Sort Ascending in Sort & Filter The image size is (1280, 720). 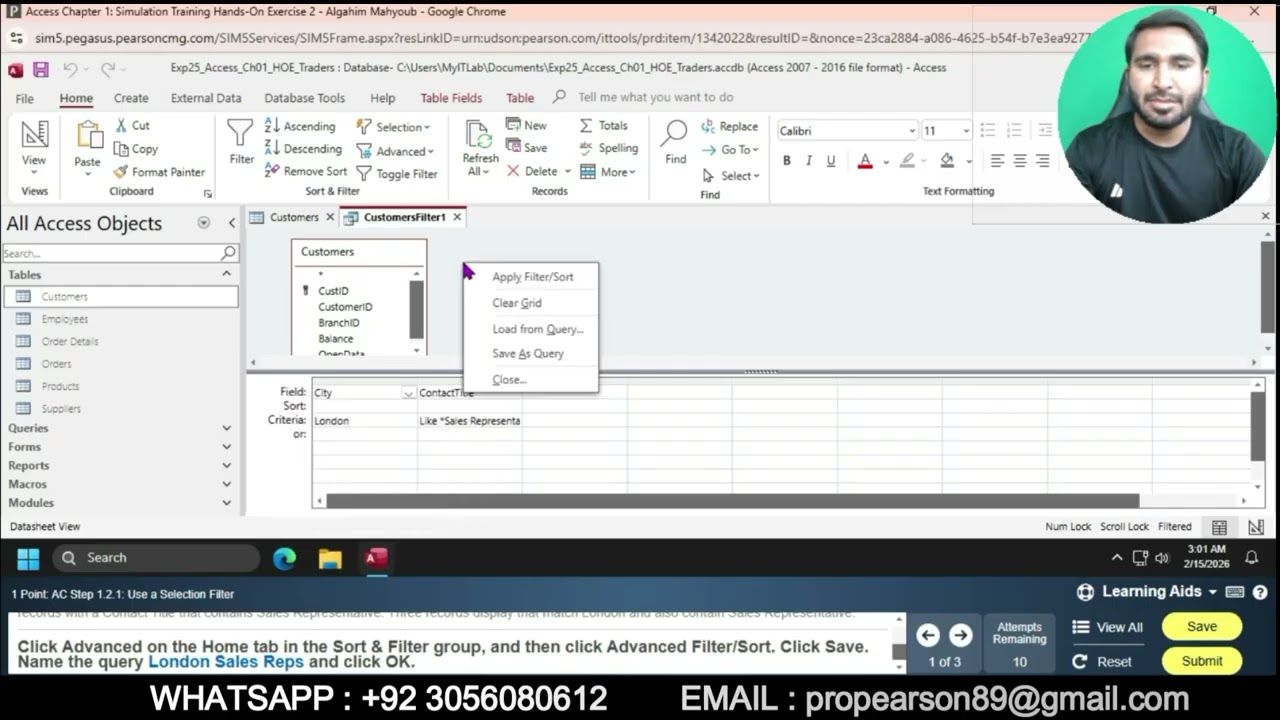300,126
